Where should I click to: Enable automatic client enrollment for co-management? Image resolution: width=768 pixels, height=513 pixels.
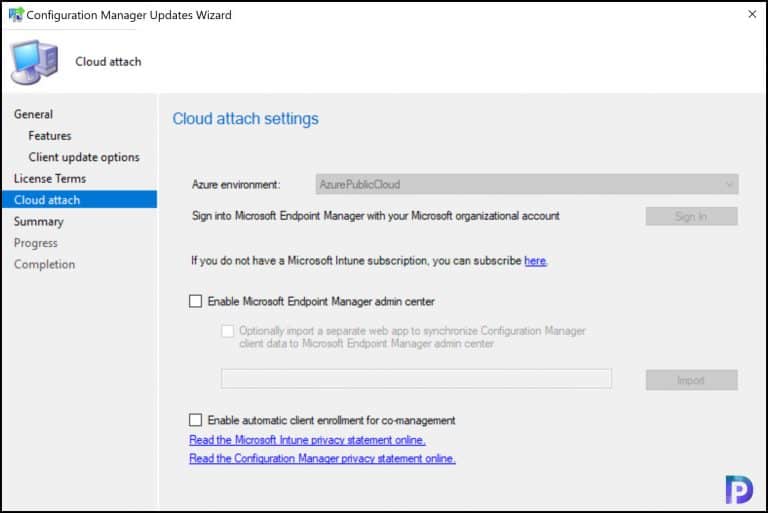pyautogui.click(x=195, y=420)
